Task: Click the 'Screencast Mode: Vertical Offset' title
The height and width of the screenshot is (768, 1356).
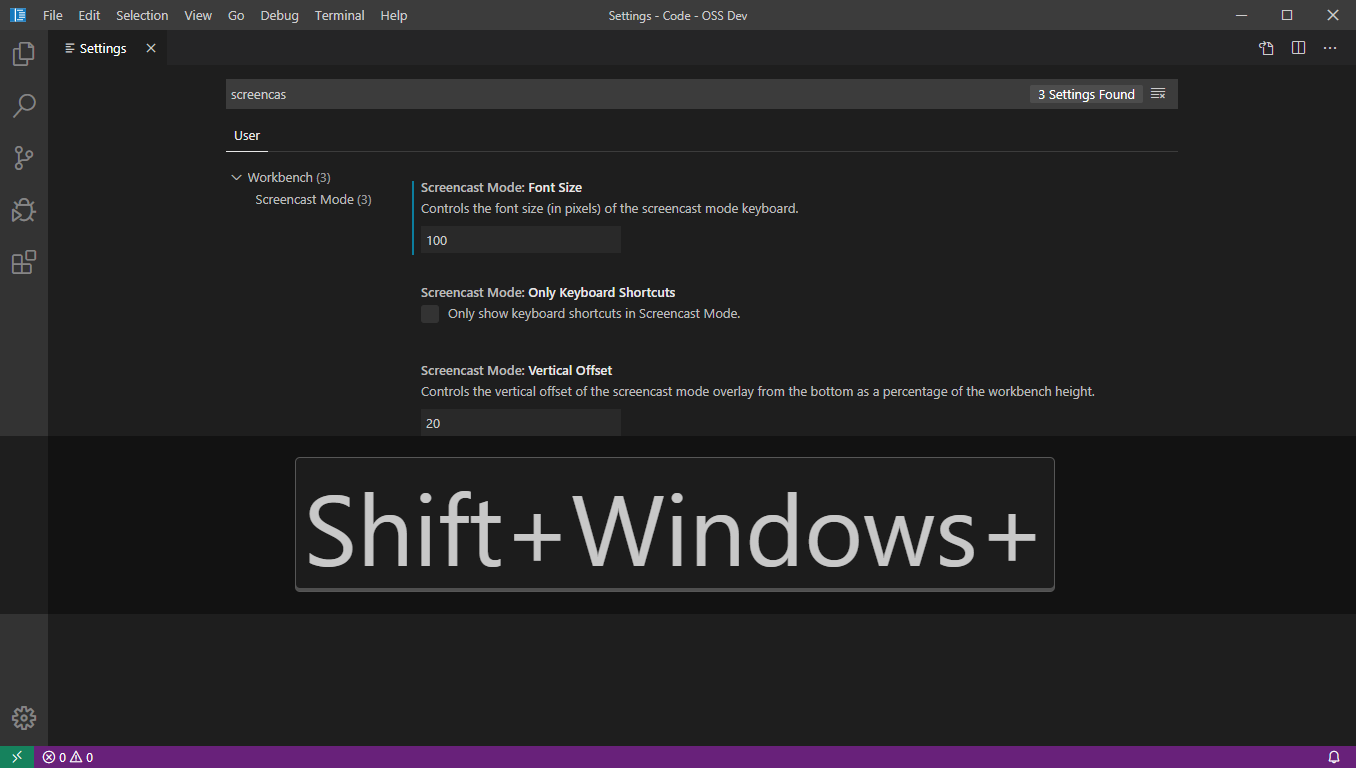Action: [x=516, y=370]
